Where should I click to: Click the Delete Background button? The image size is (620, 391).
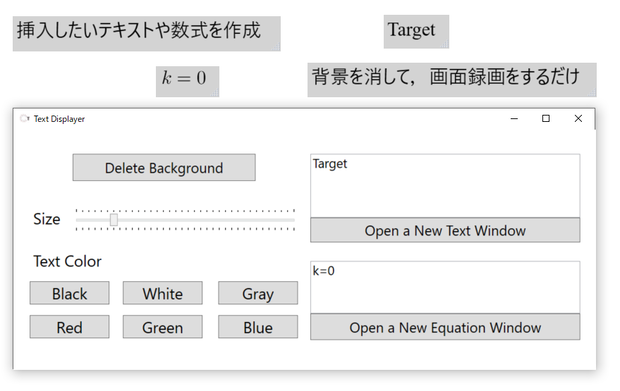coord(164,168)
